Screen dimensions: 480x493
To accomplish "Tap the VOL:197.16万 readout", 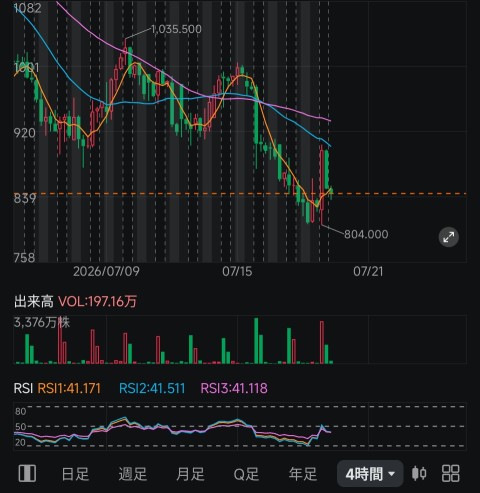I will click(x=98, y=301).
